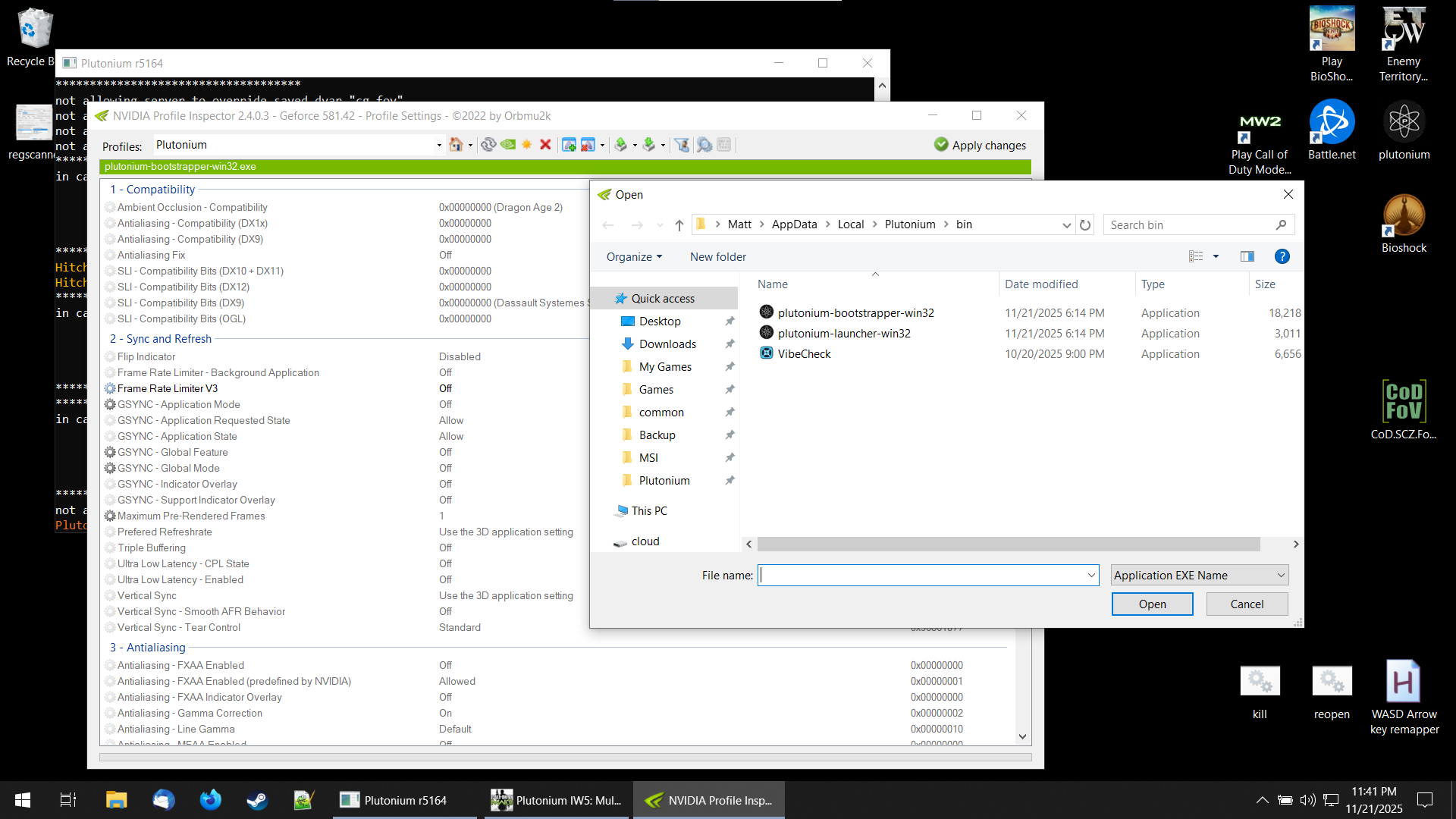Open the Organize dropdown menu
Screen dimensions: 1456x819
(634, 256)
